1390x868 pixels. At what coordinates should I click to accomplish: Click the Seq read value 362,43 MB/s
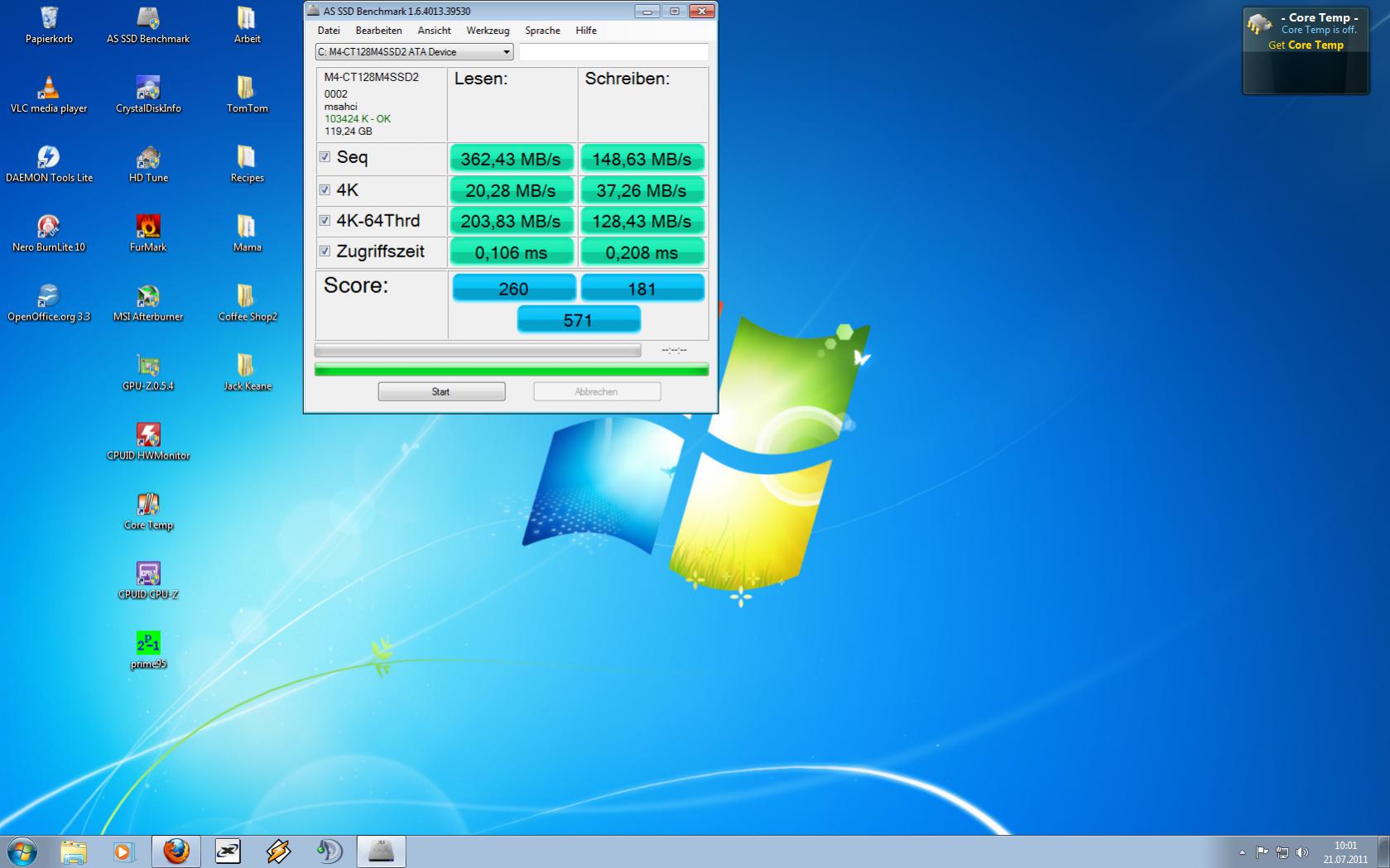[511, 159]
